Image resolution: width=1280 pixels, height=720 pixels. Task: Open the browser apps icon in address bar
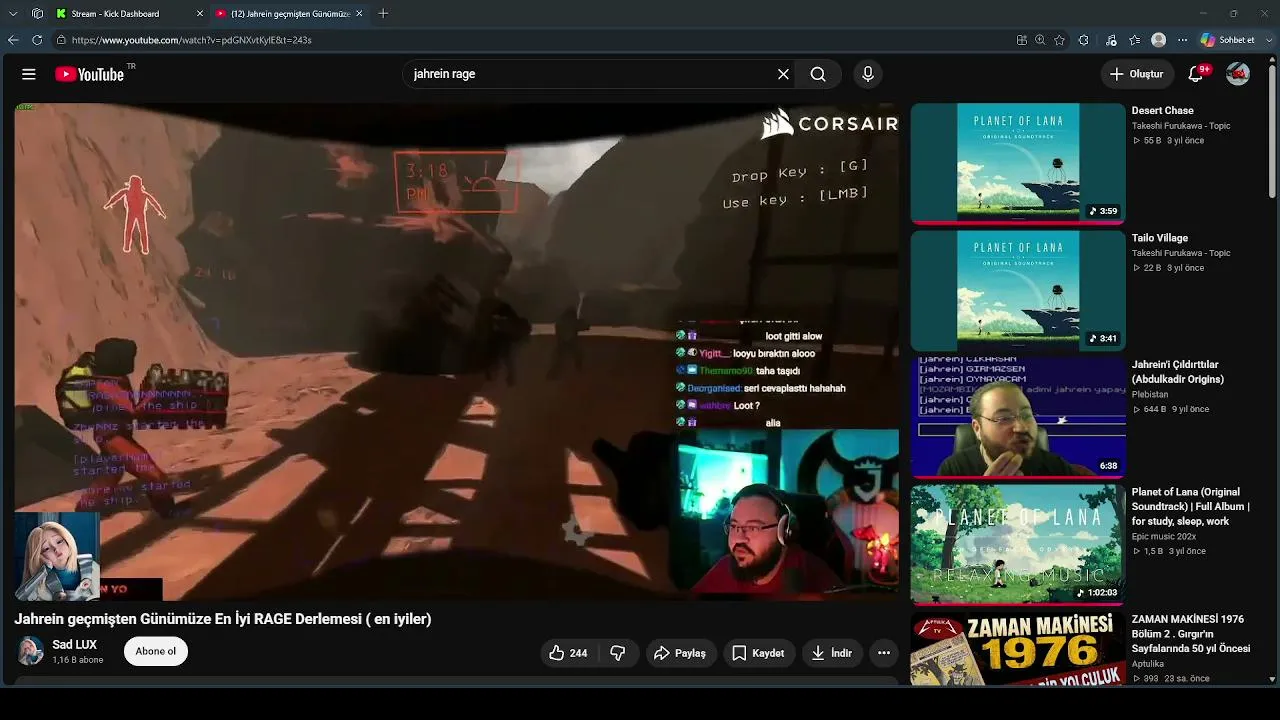[1021, 40]
